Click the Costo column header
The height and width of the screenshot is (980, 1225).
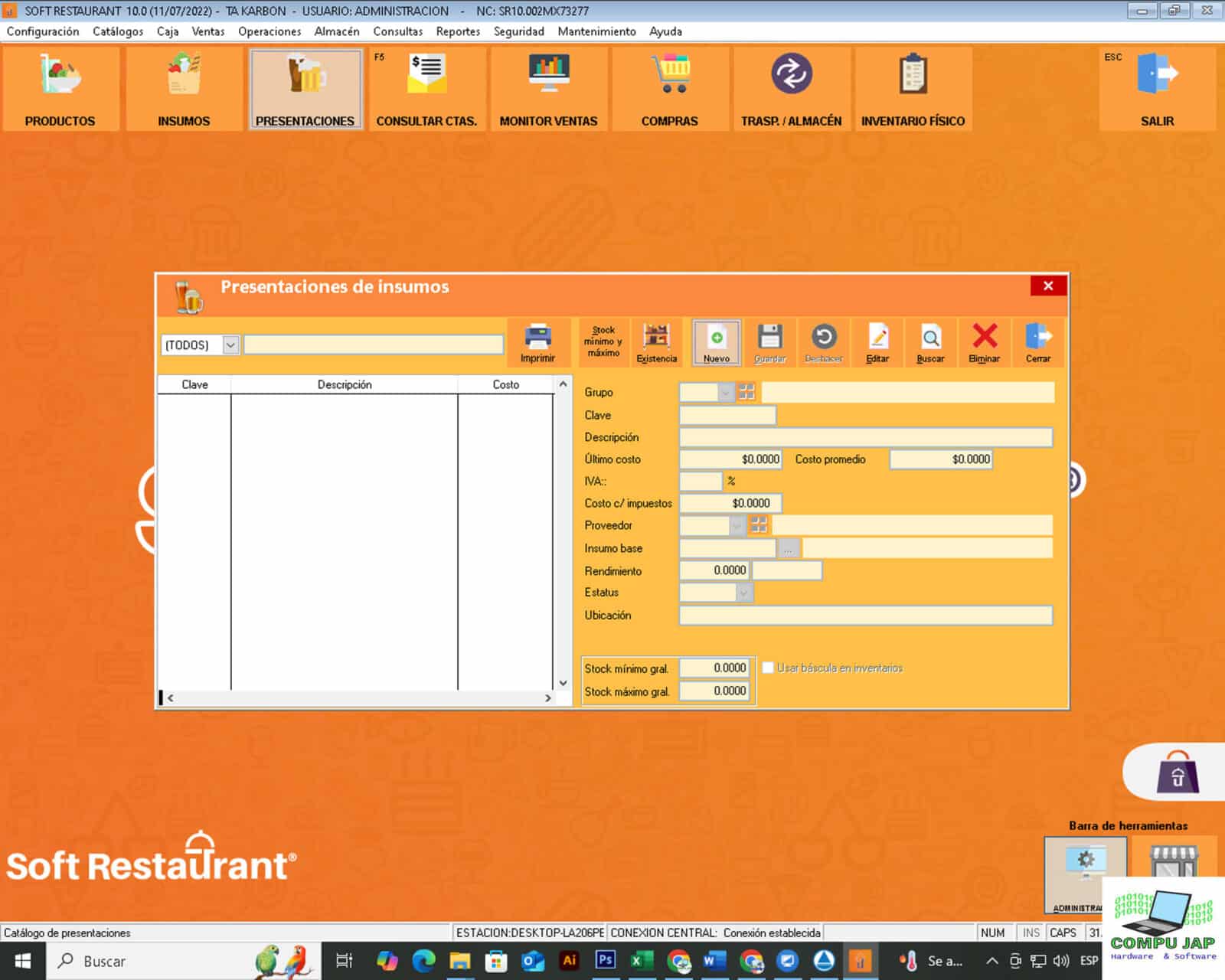(x=505, y=384)
